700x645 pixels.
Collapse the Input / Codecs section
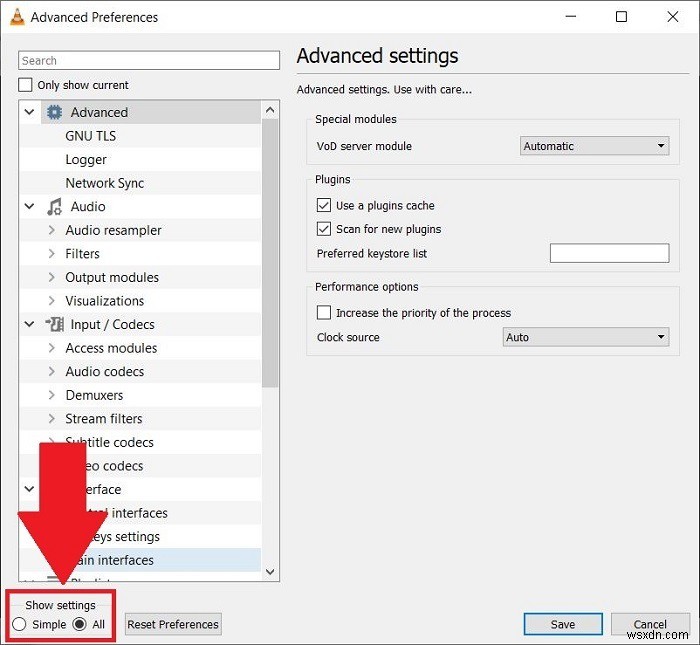click(x=29, y=324)
